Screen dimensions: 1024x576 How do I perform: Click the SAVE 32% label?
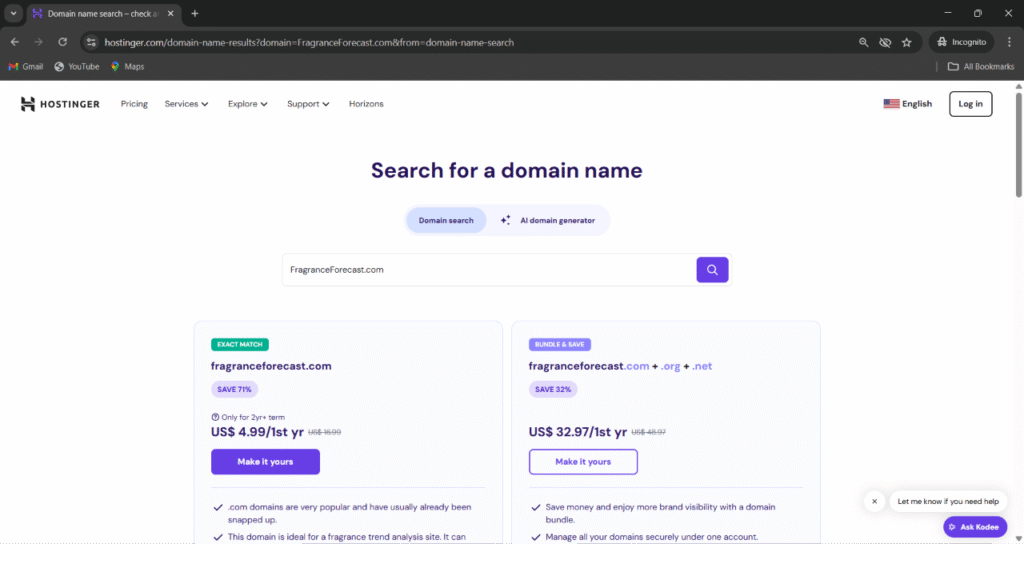553,389
